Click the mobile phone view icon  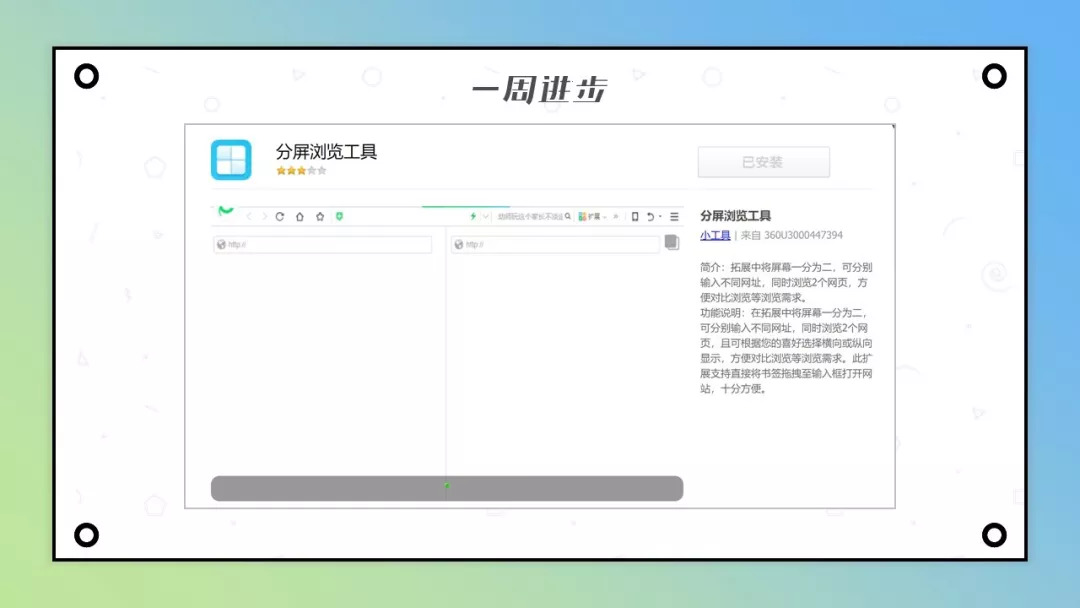pos(635,218)
